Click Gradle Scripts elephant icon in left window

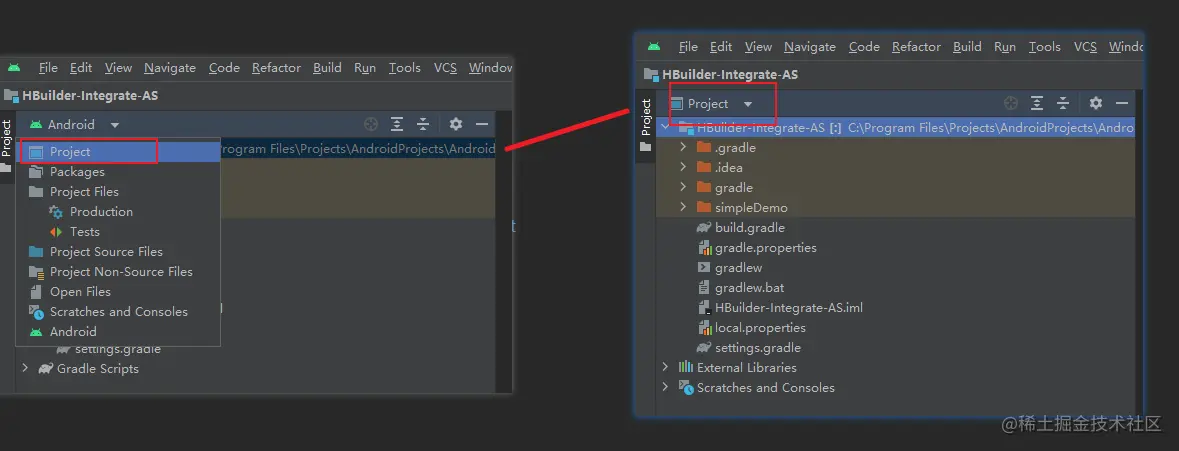(46, 368)
